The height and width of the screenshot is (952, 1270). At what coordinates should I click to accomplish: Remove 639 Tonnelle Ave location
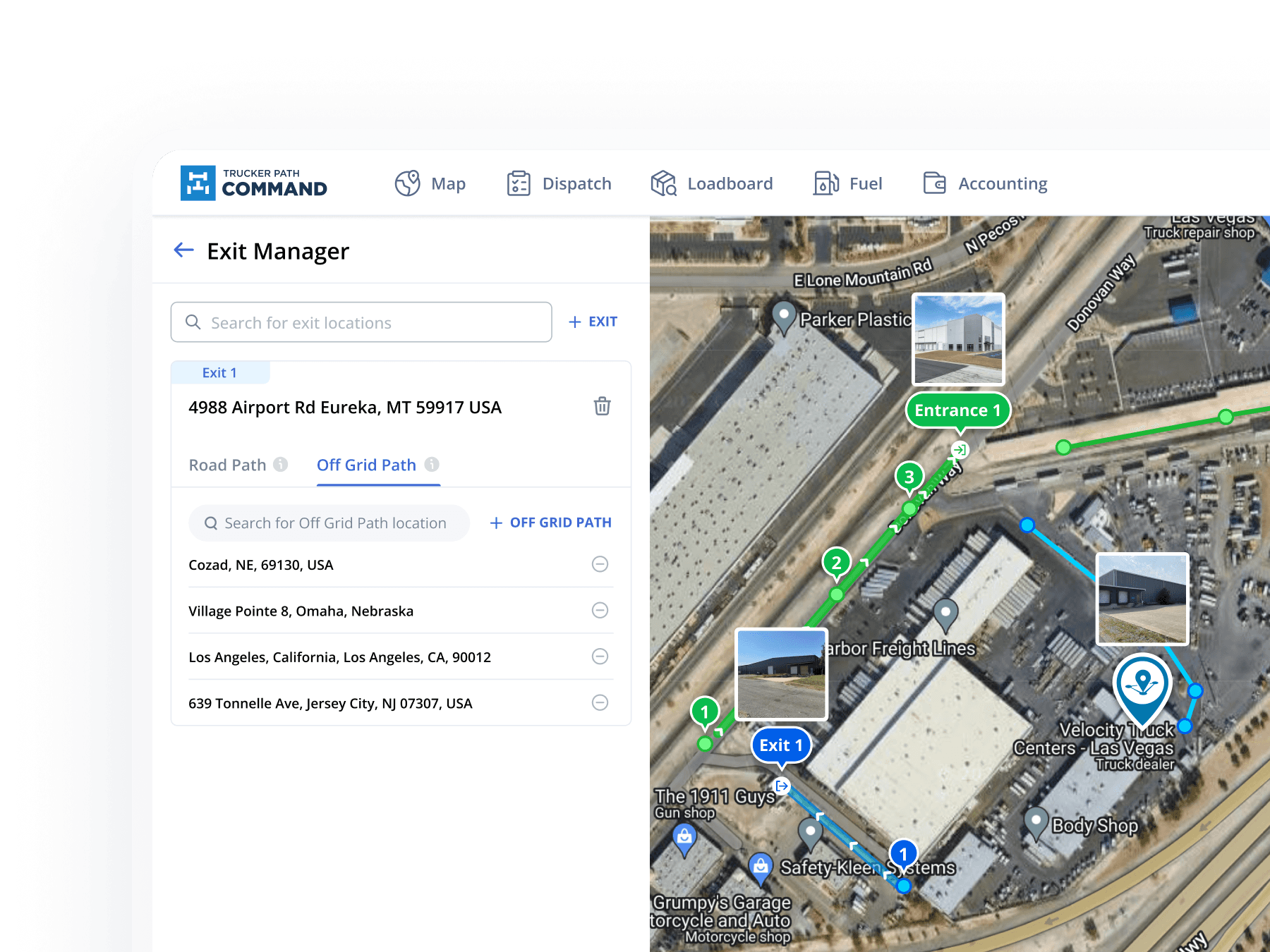(x=600, y=702)
